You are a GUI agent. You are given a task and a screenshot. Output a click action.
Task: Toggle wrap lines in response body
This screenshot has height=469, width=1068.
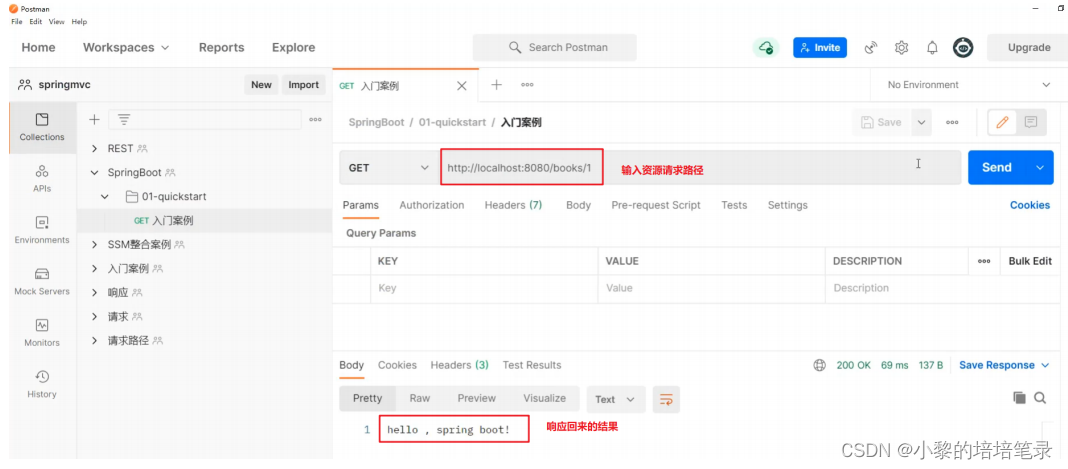[x=666, y=400]
